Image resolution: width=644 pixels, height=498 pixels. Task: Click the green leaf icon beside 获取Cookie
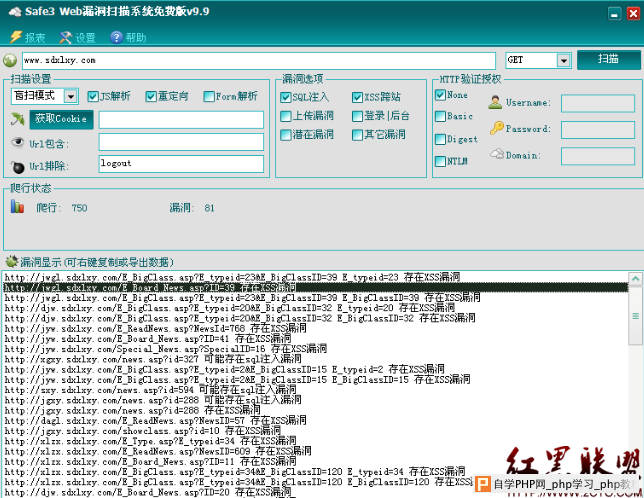point(18,119)
